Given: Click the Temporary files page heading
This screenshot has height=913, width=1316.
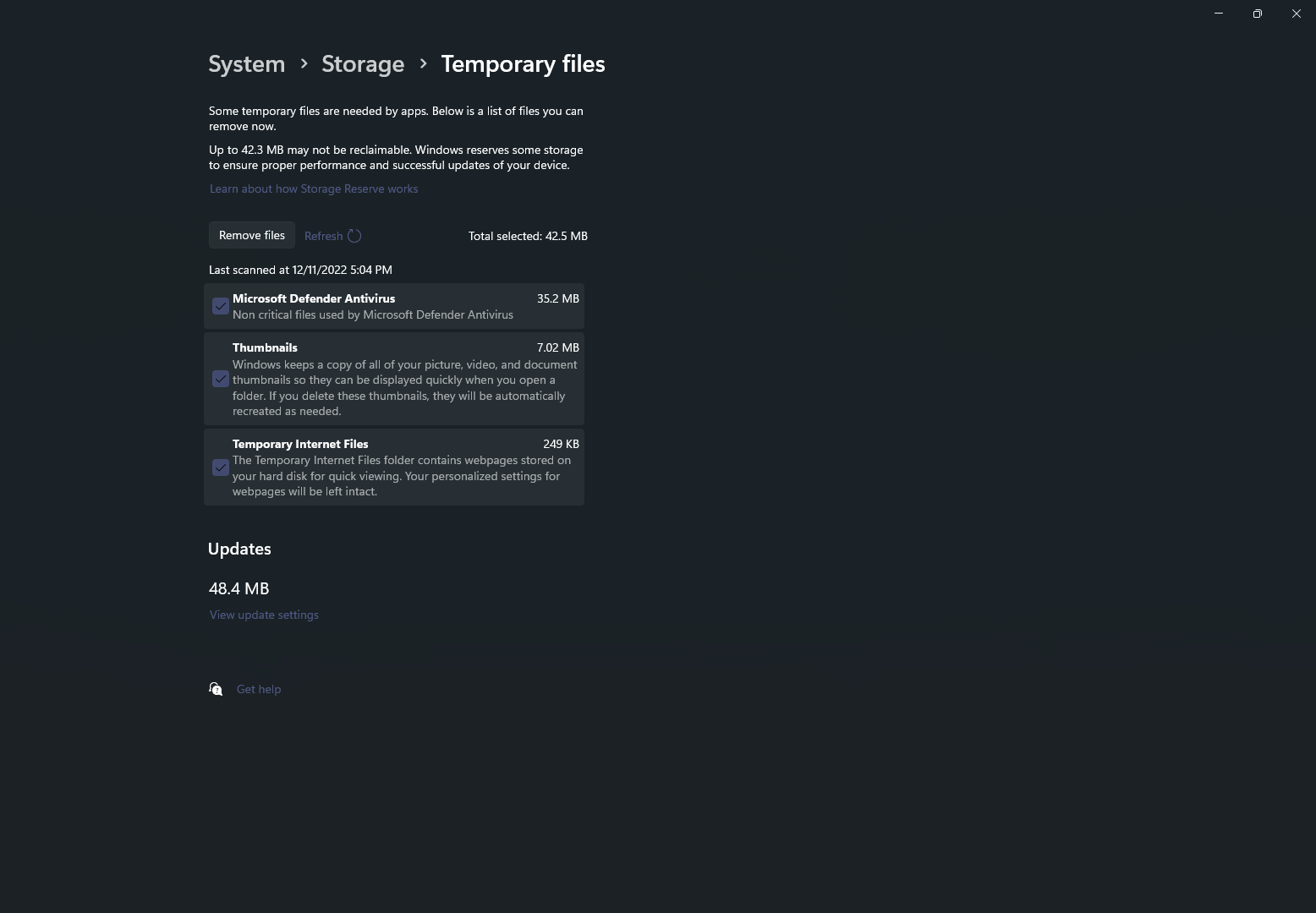Looking at the screenshot, I should (x=523, y=64).
